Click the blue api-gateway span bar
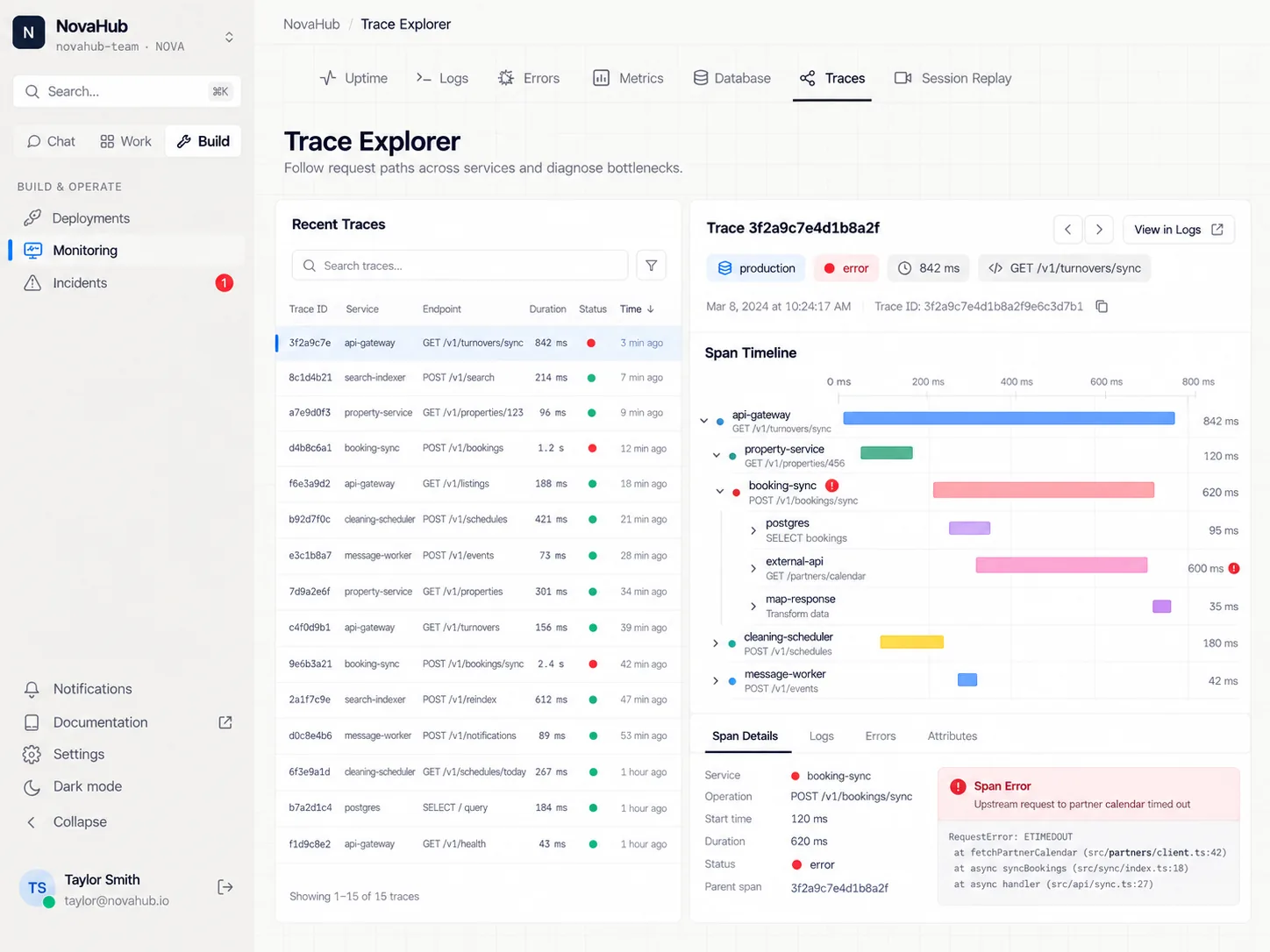The width and height of the screenshot is (1270, 952). click(1009, 419)
